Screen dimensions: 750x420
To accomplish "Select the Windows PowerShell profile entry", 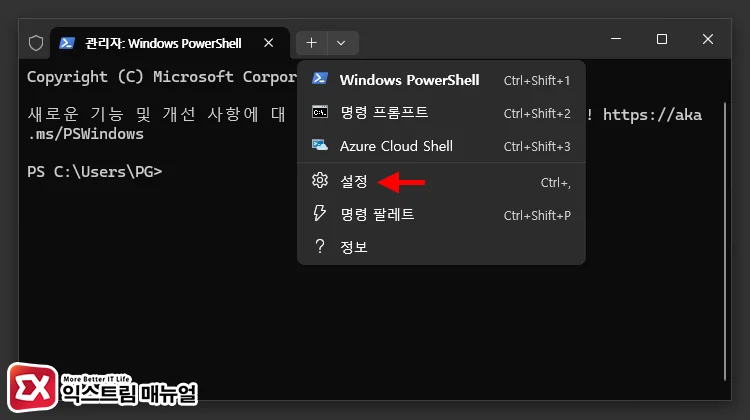I will coord(409,80).
